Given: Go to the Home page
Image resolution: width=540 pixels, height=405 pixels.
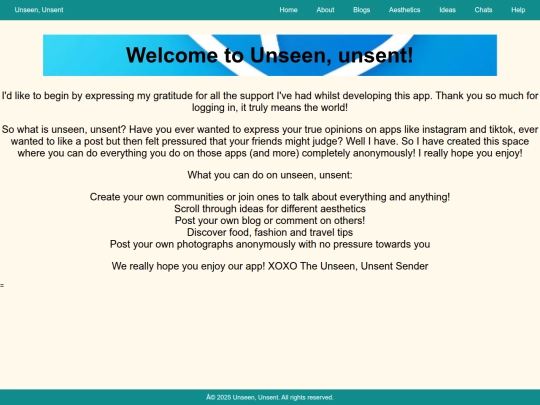Looking at the screenshot, I should [288, 10].
